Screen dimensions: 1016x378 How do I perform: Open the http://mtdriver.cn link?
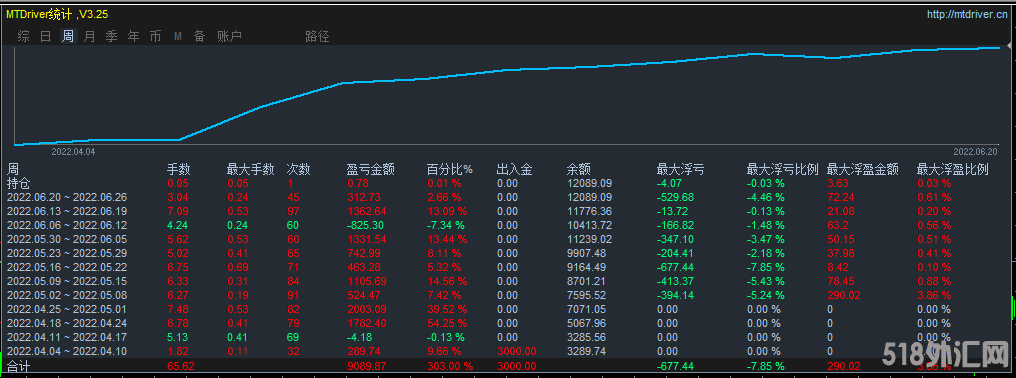click(x=967, y=14)
